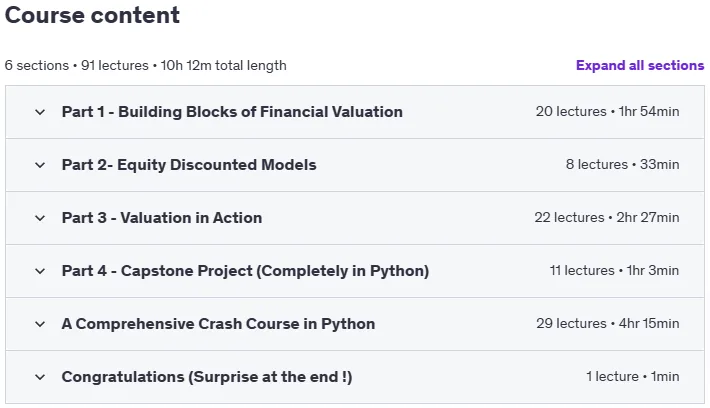Viewport: 710px width, 408px height.
Task: Click Congratulations (Surprise at the end !) title
Action: coord(206,377)
